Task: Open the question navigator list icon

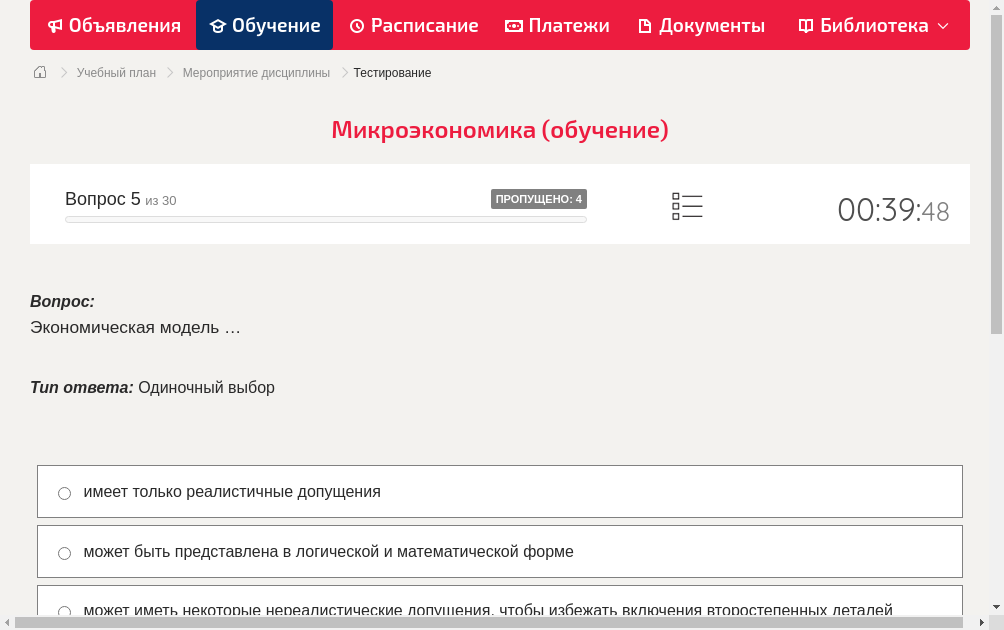Action: click(x=687, y=206)
